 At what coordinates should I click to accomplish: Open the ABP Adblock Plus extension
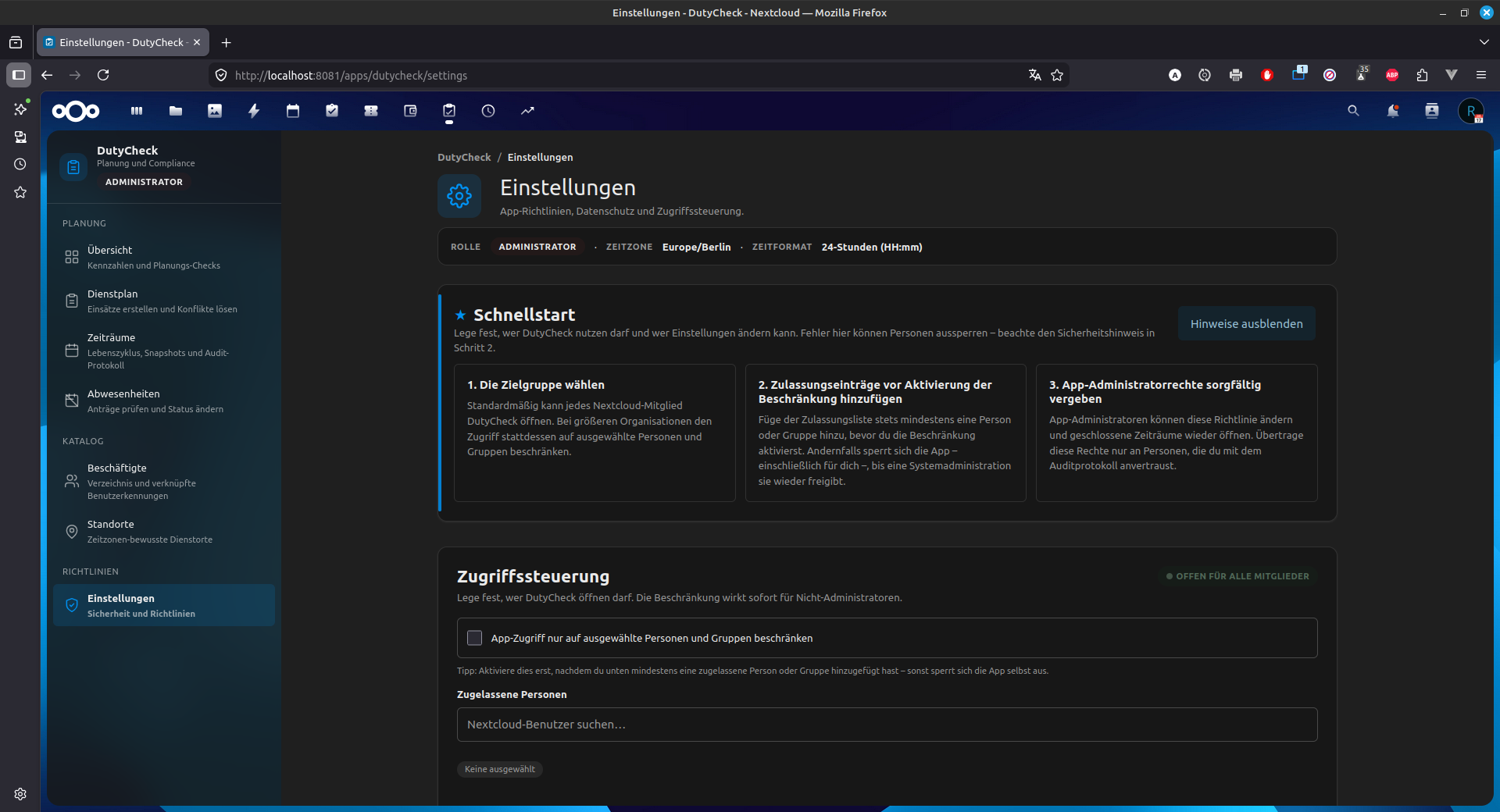tap(1392, 75)
